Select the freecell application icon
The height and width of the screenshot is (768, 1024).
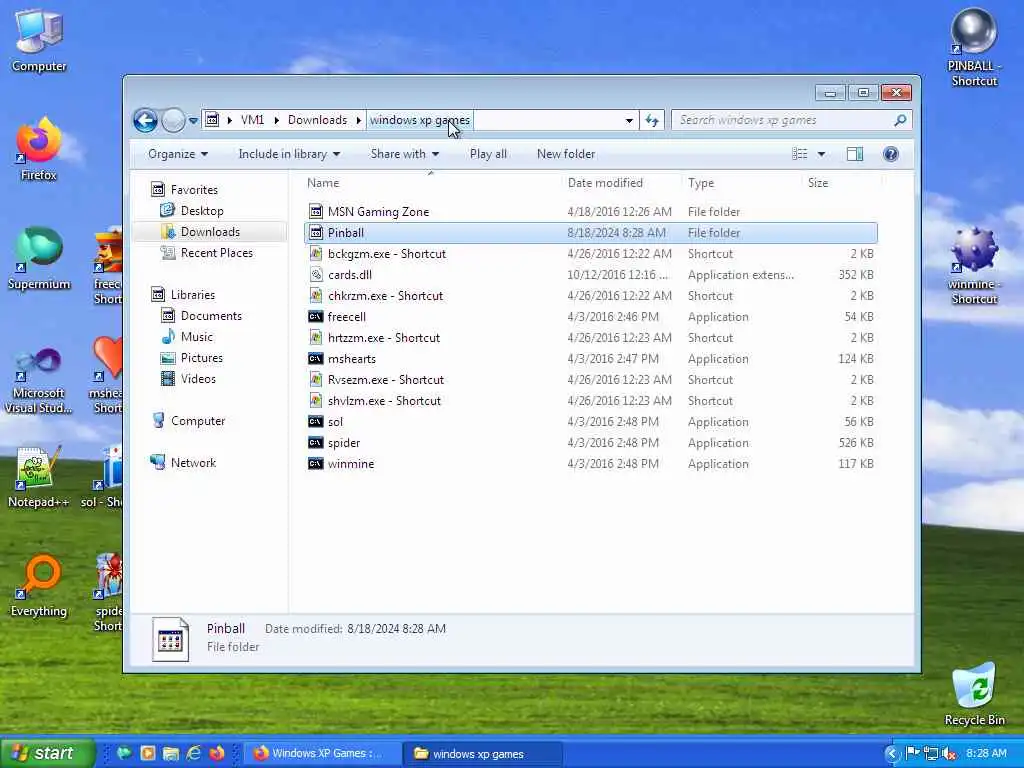coord(316,317)
